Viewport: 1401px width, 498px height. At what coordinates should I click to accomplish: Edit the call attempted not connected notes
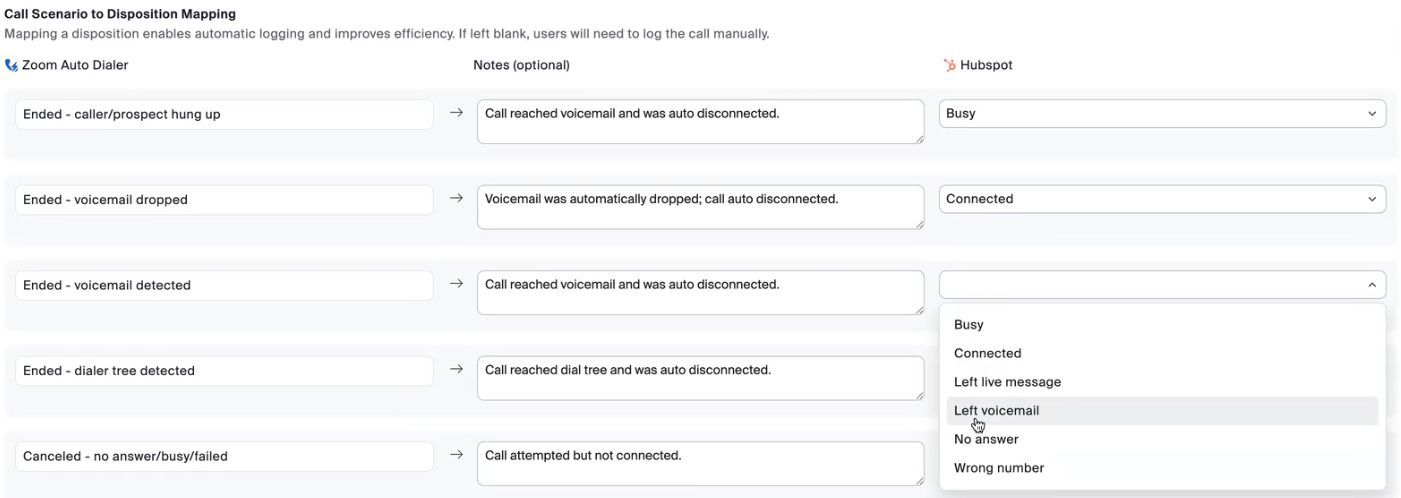tap(700, 463)
